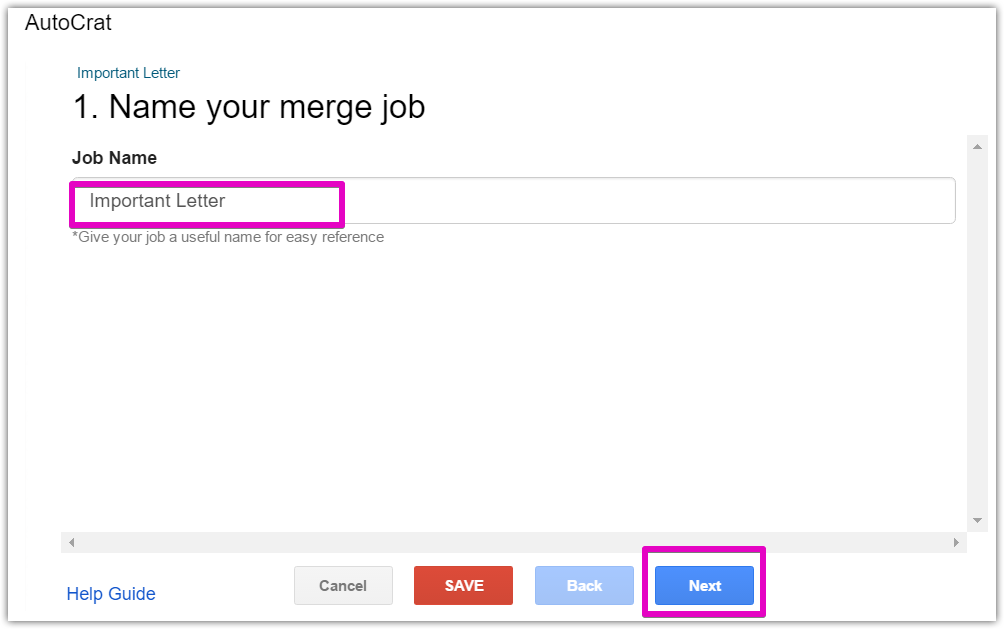The image size is (1004, 629).
Task: Click the horizontal scrollbar left arrow
Action: coord(71,542)
